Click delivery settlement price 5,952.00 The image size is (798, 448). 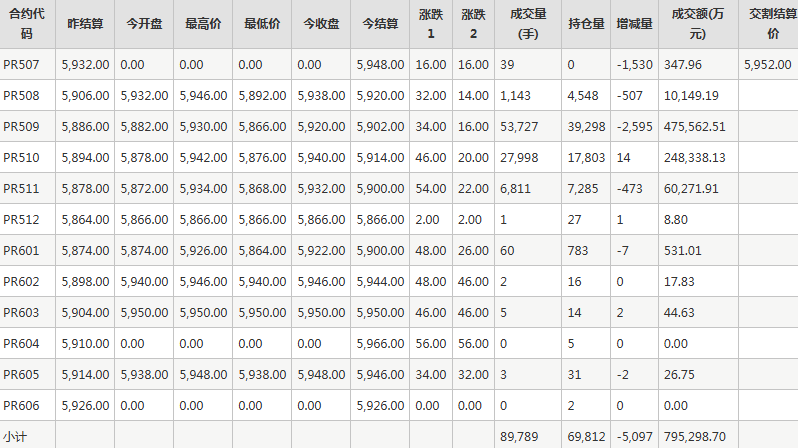tap(767, 65)
